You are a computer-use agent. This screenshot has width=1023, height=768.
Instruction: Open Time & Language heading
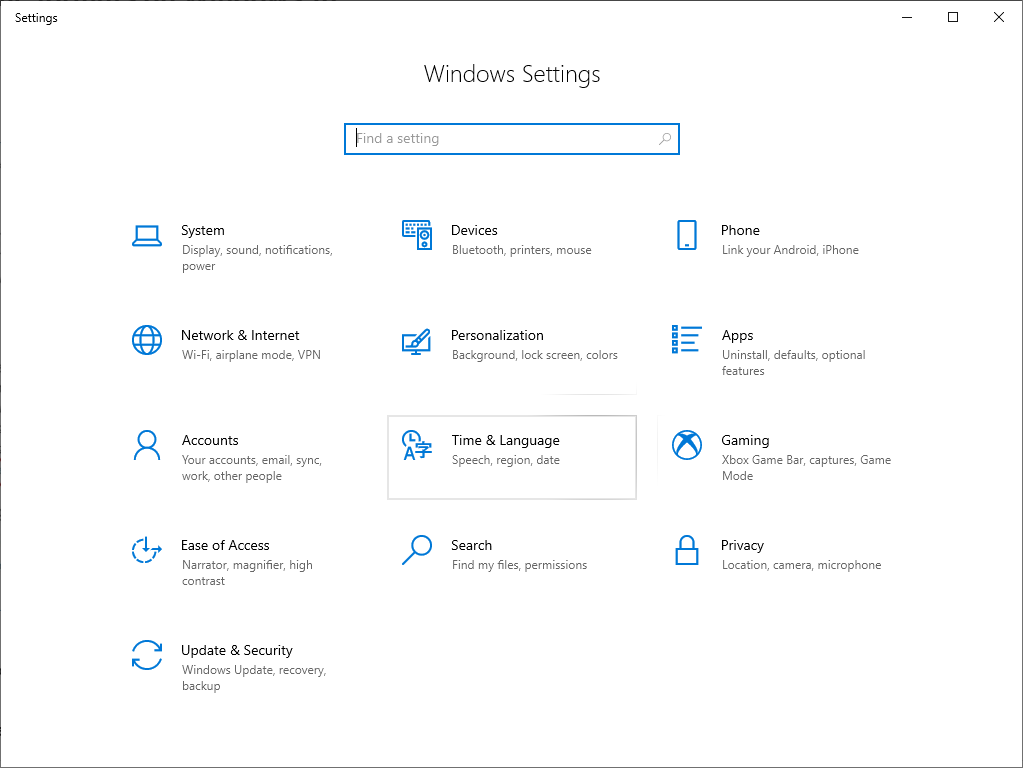(506, 440)
